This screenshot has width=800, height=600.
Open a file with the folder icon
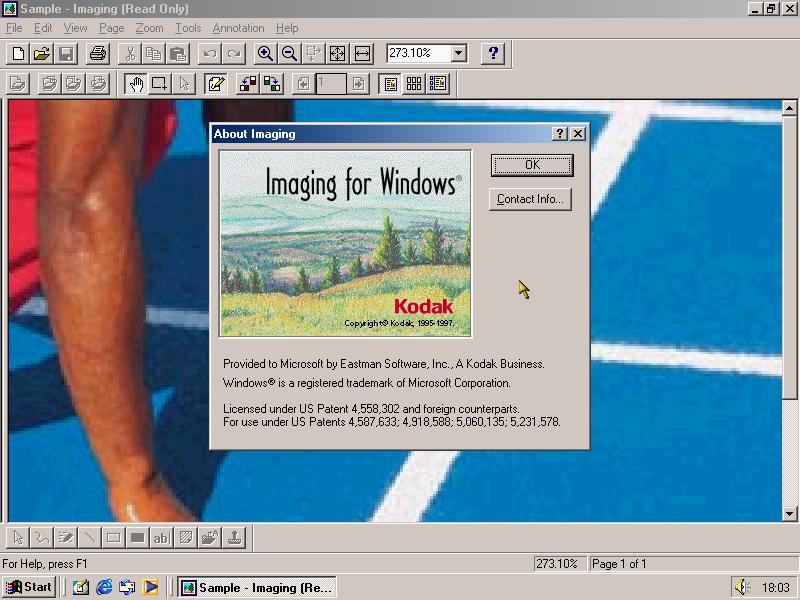[x=42, y=54]
